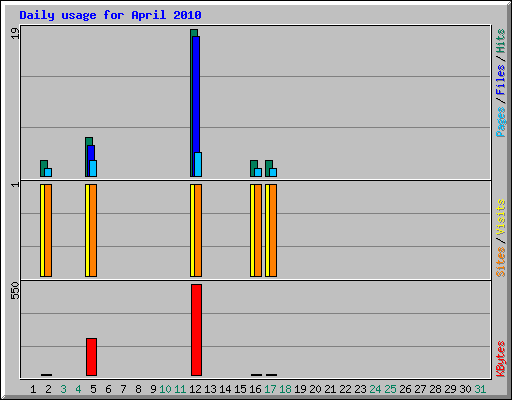Viewport: 512px width, 400px height.
Task: Click day label '27' on the x-axis
Action: pyautogui.click(x=420, y=389)
